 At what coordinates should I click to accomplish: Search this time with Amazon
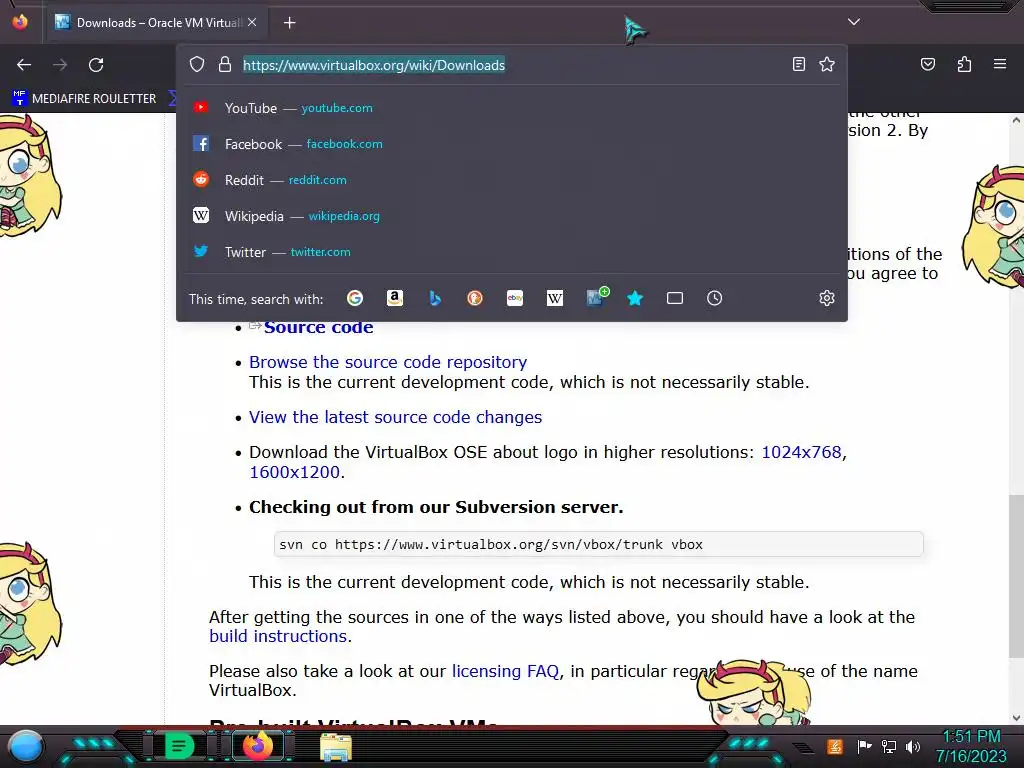tap(394, 298)
